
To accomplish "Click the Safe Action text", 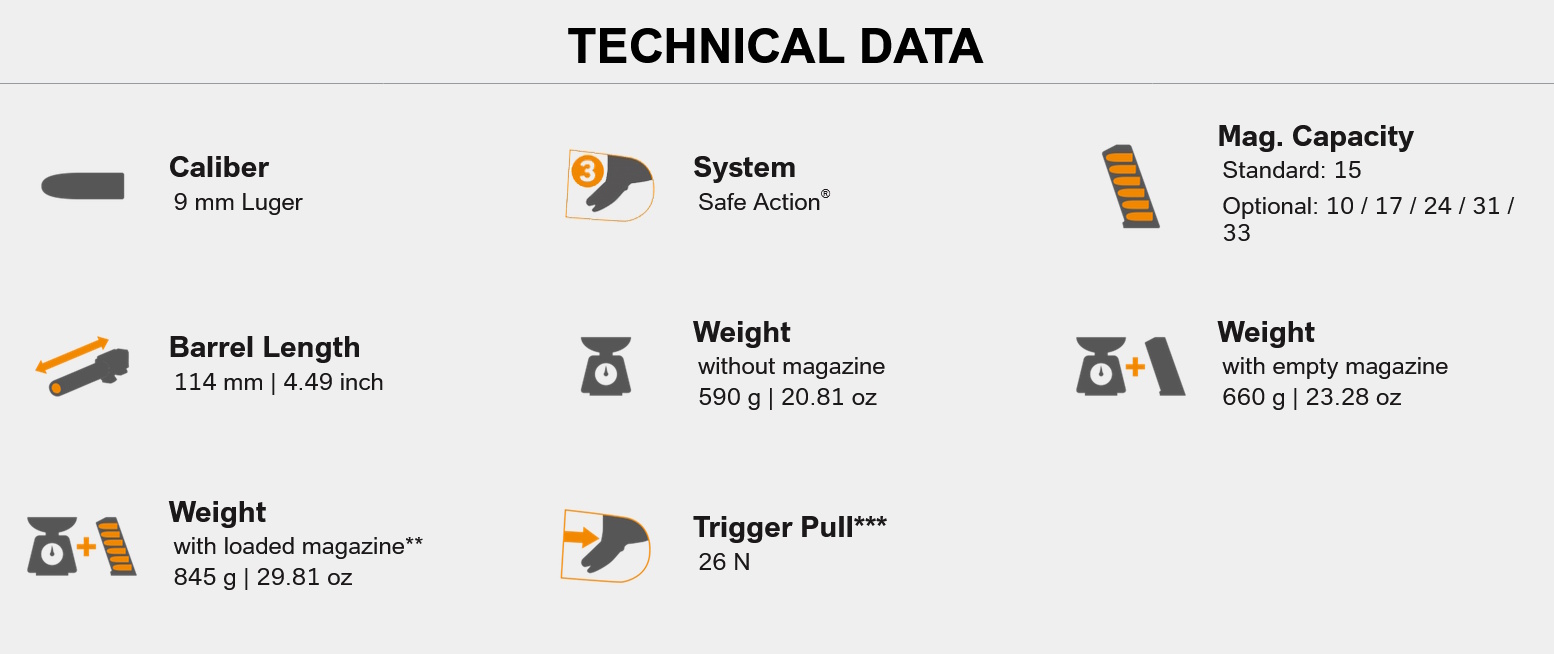I will (x=759, y=202).
